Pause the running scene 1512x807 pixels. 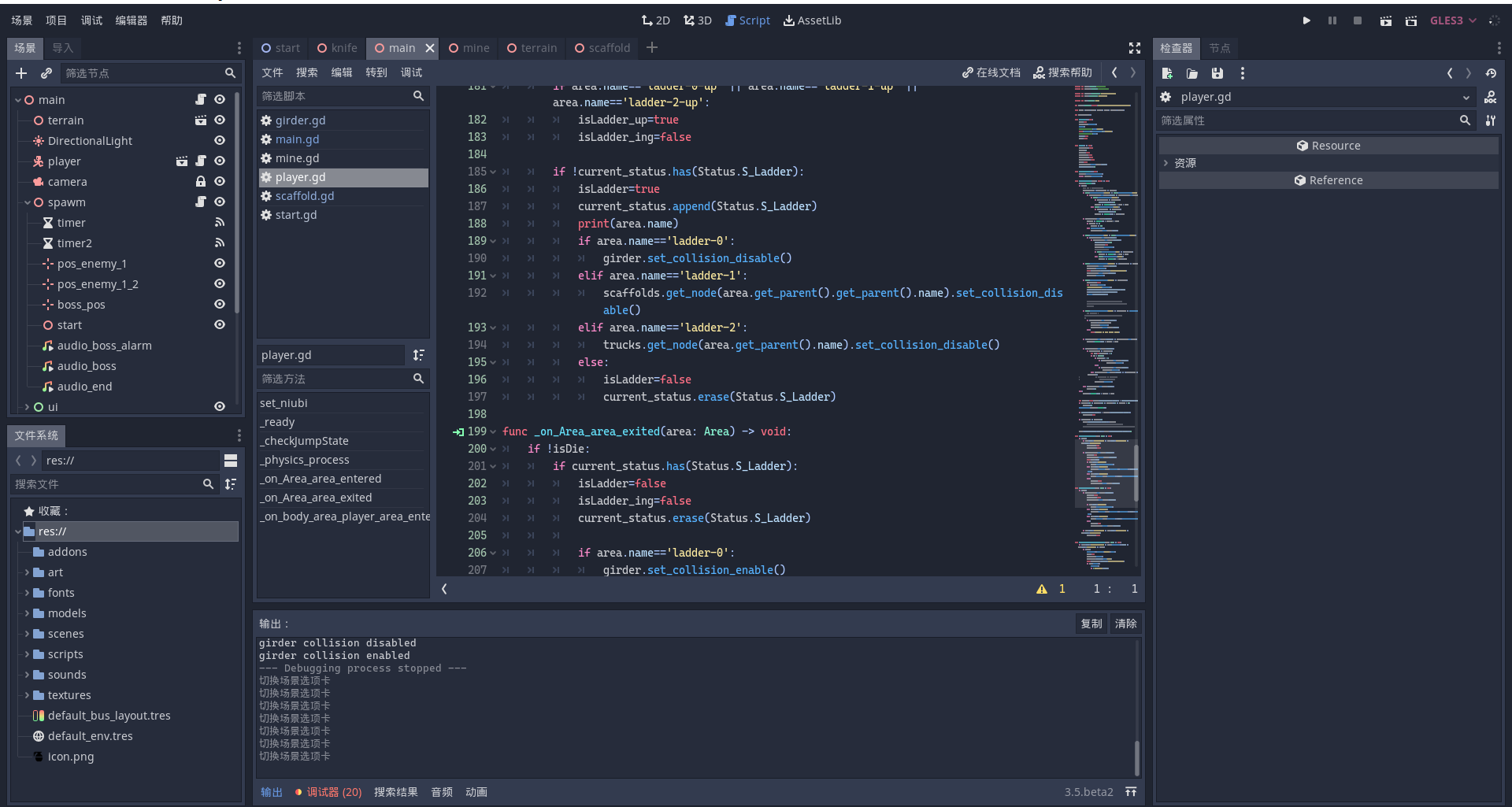click(x=1332, y=20)
